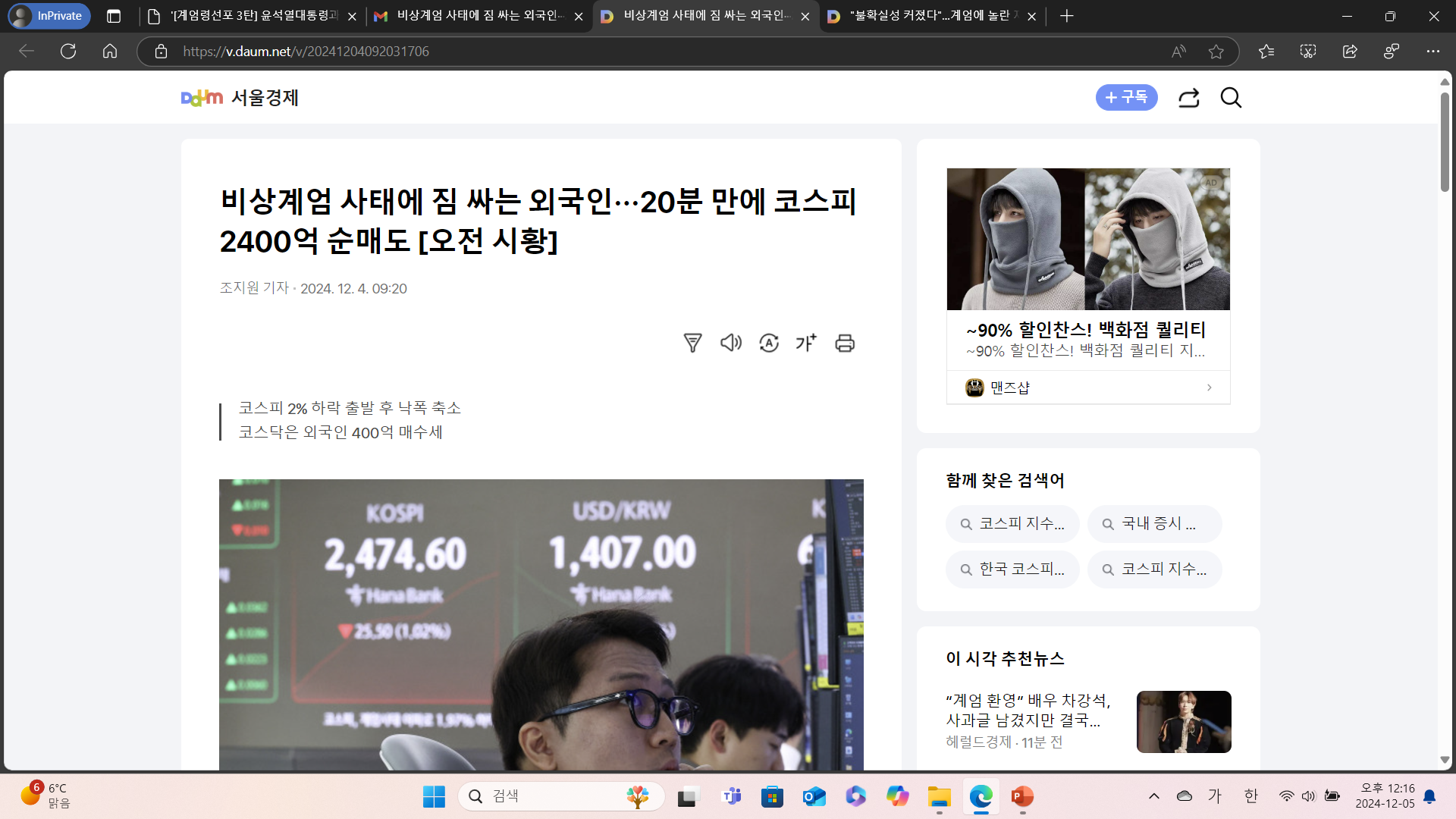
Task: Play article audio with speaker icon
Action: 730,343
